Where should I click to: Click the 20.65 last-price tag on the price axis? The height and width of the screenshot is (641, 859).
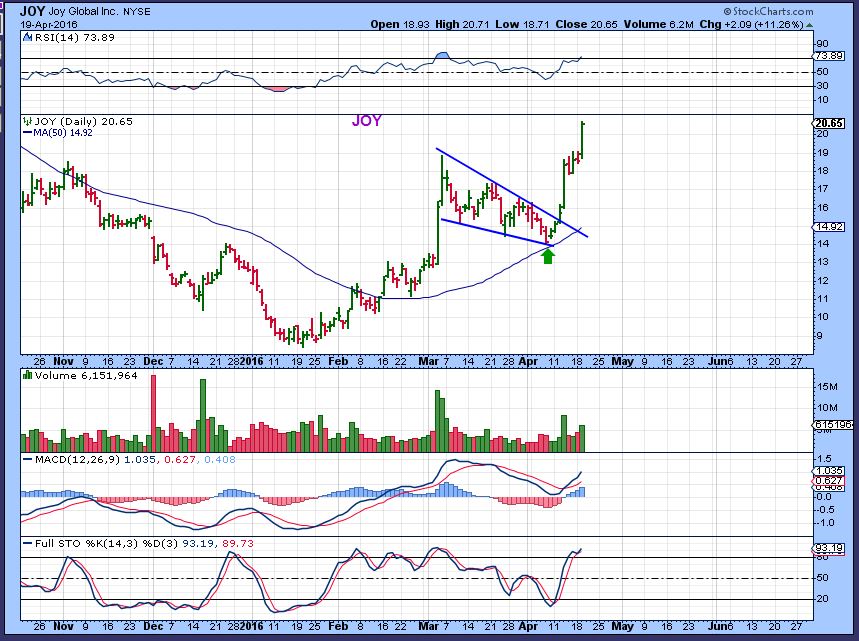tap(829, 123)
